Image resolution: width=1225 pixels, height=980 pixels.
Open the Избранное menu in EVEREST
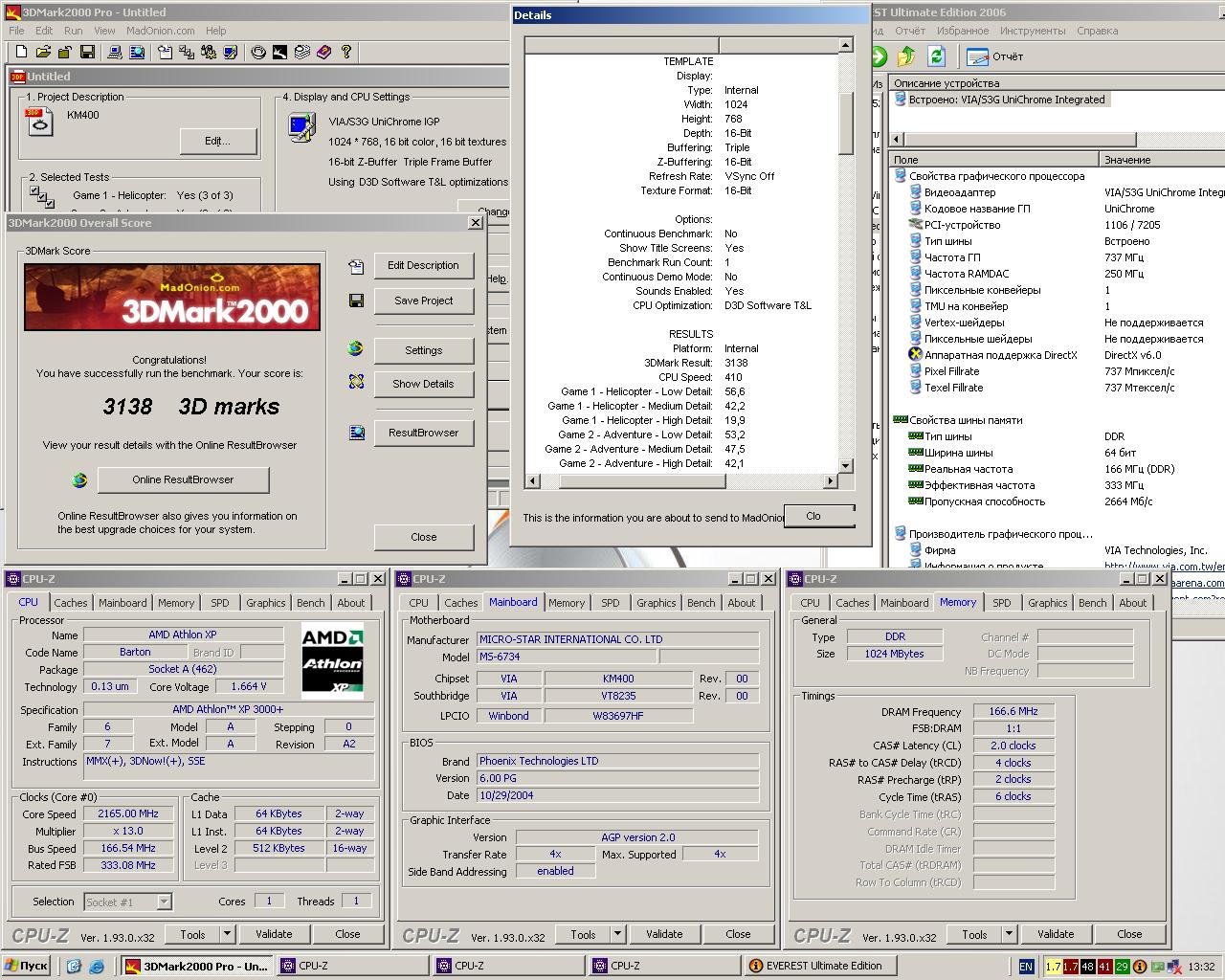coord(963,31)
